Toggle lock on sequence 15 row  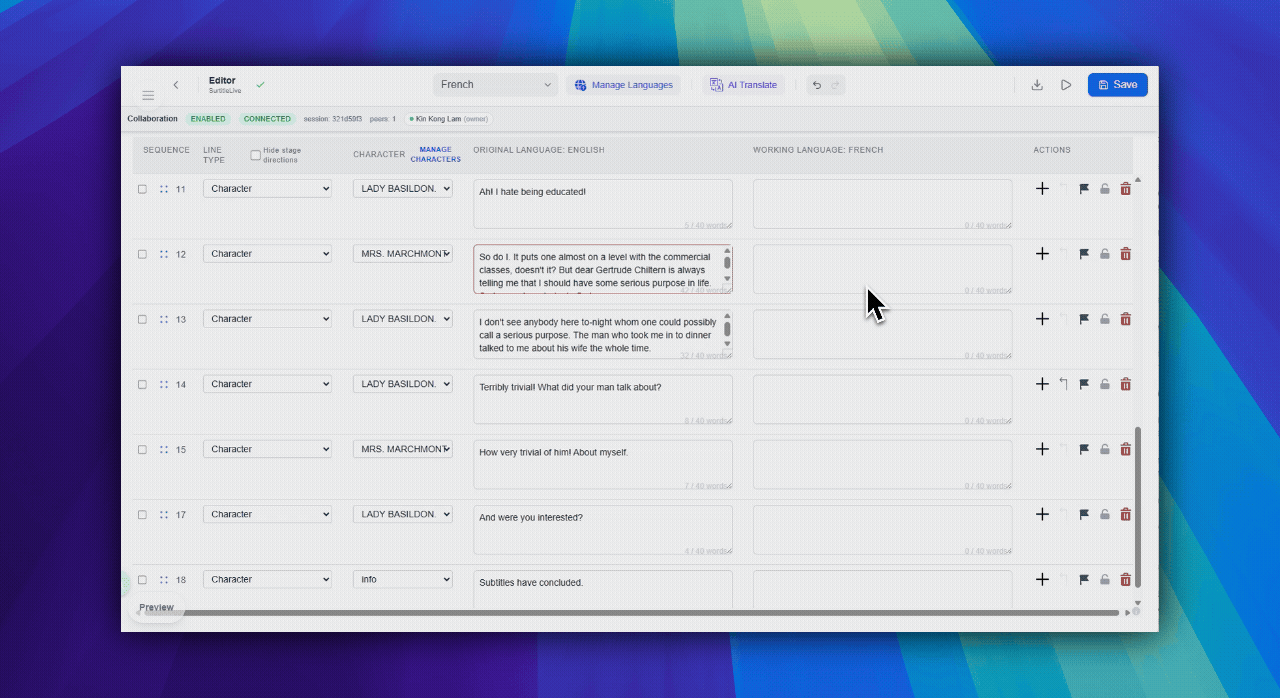click(x=1105, y=449)
